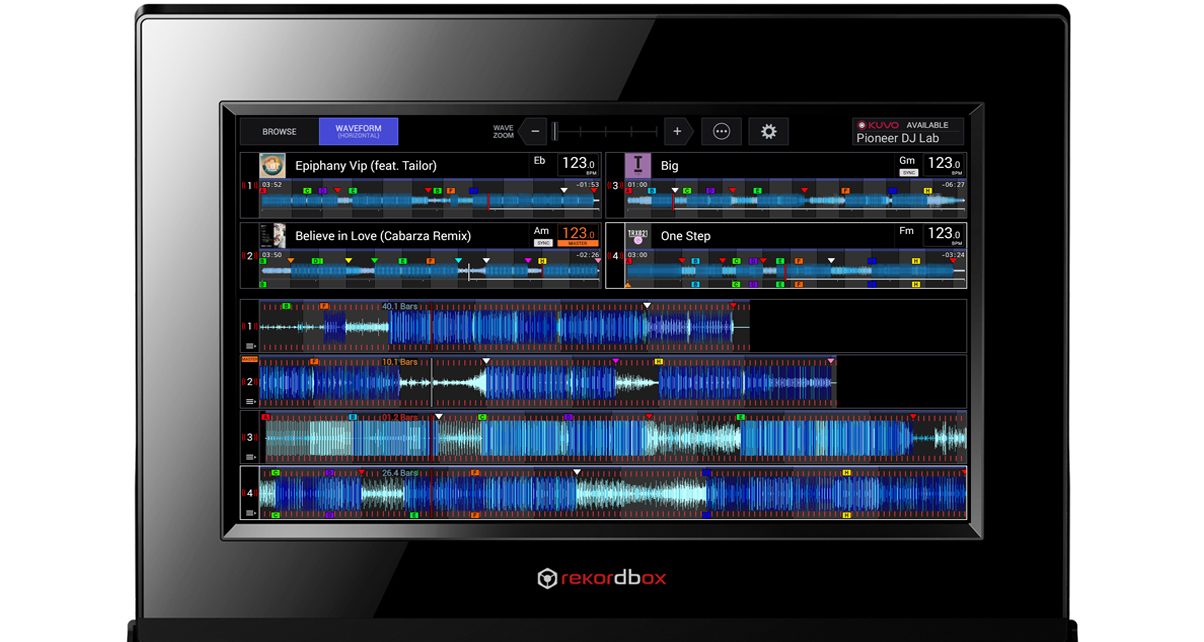Switch to the BROWSE tab

279,131
